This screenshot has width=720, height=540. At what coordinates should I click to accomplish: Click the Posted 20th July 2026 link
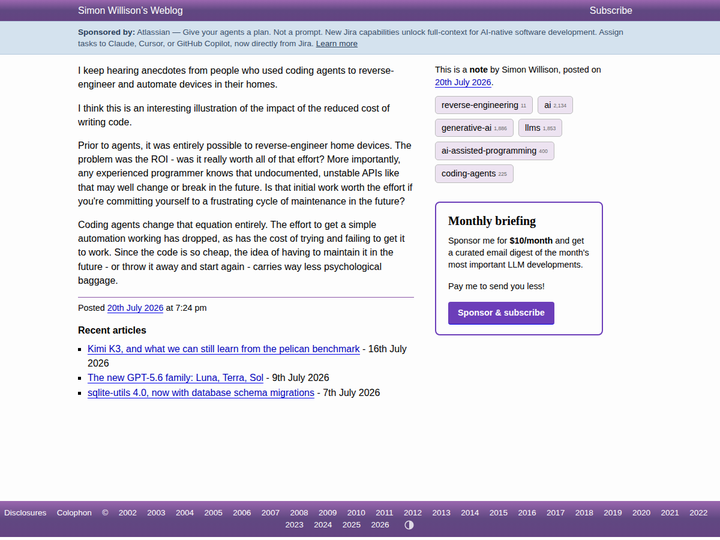click(135, 308)
